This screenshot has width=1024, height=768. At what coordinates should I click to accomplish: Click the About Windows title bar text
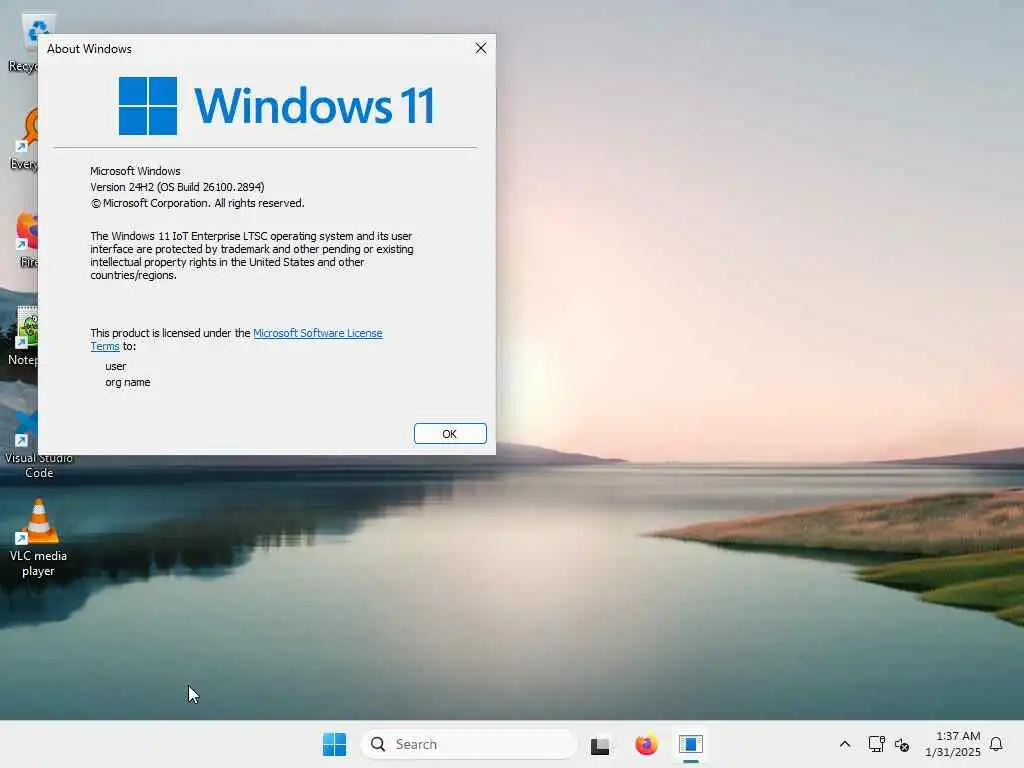tap(89, 49)
